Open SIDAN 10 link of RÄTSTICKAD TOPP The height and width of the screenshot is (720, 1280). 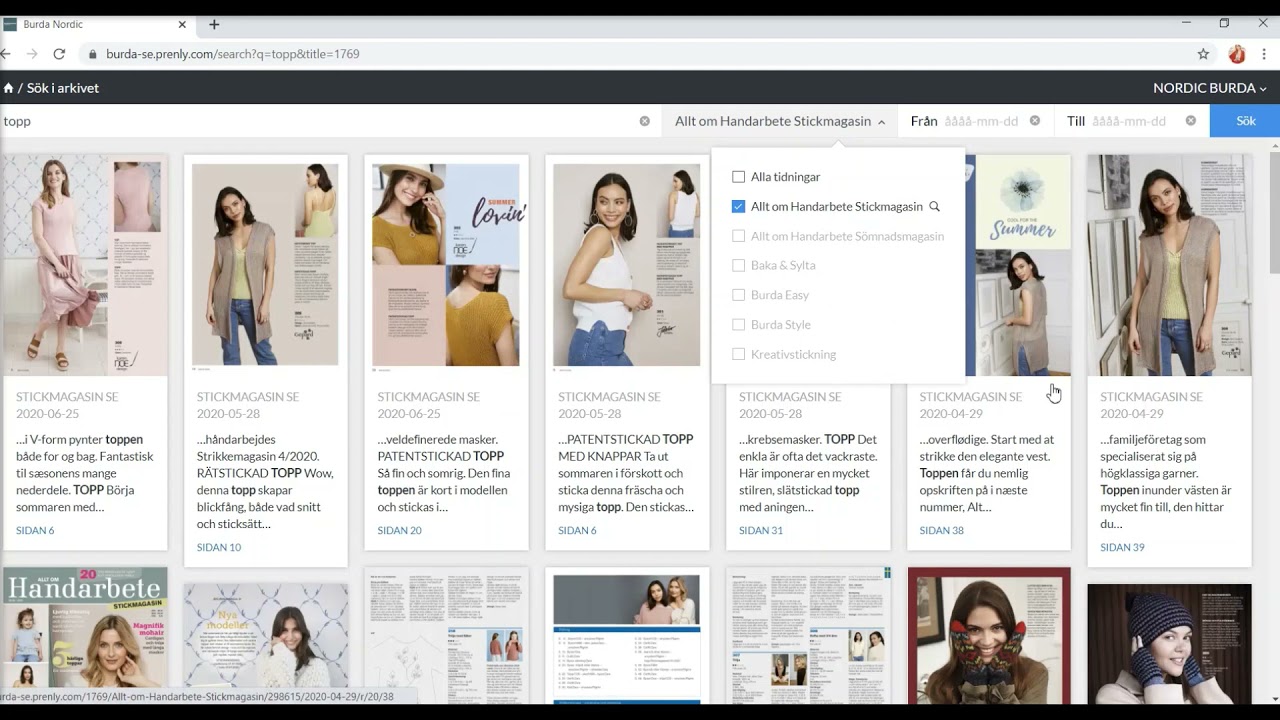219,547
